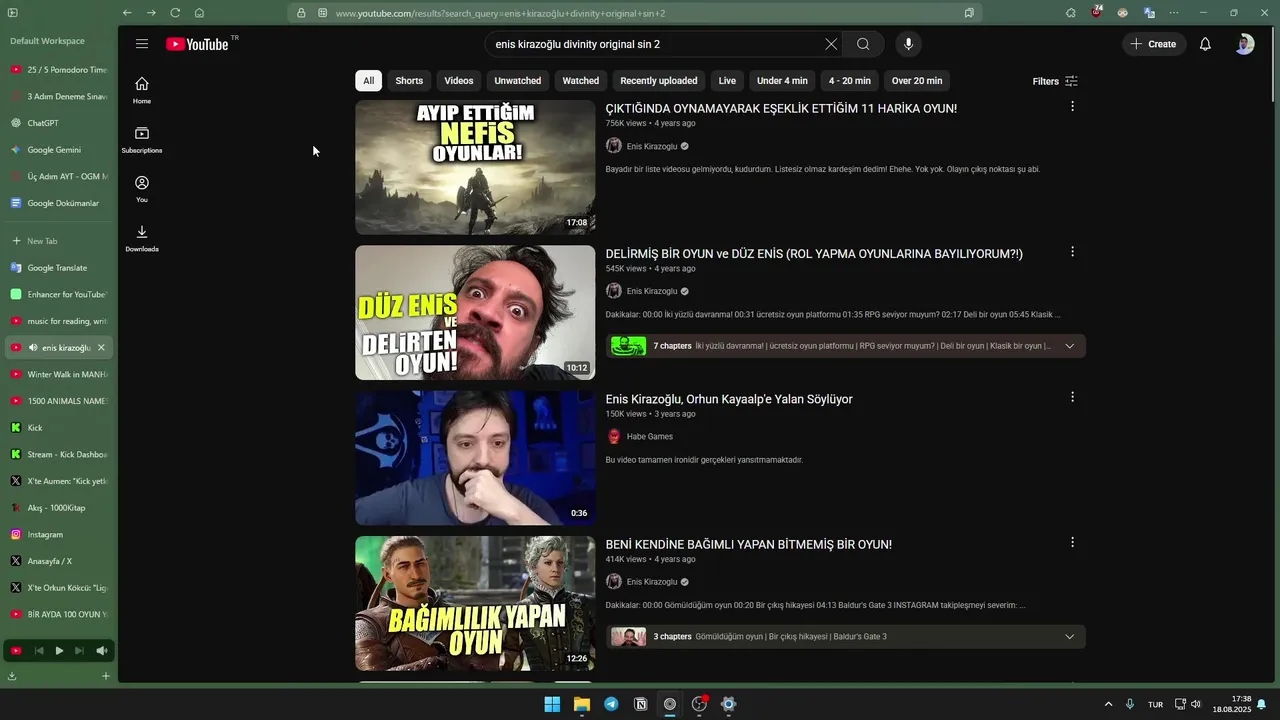Select the Recently uploaded filter chip

[659, 81]
